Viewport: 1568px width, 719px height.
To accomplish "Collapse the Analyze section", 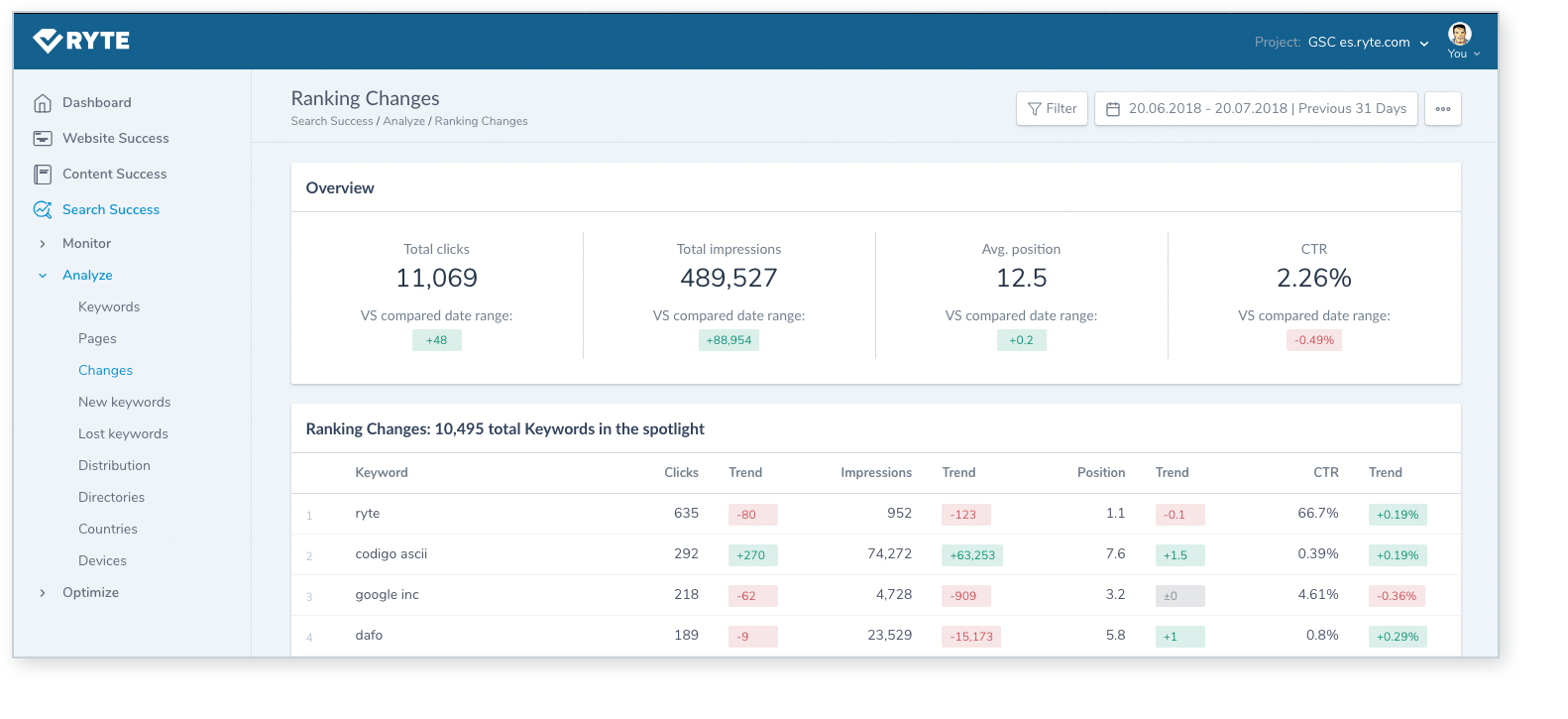I will 42,276.
